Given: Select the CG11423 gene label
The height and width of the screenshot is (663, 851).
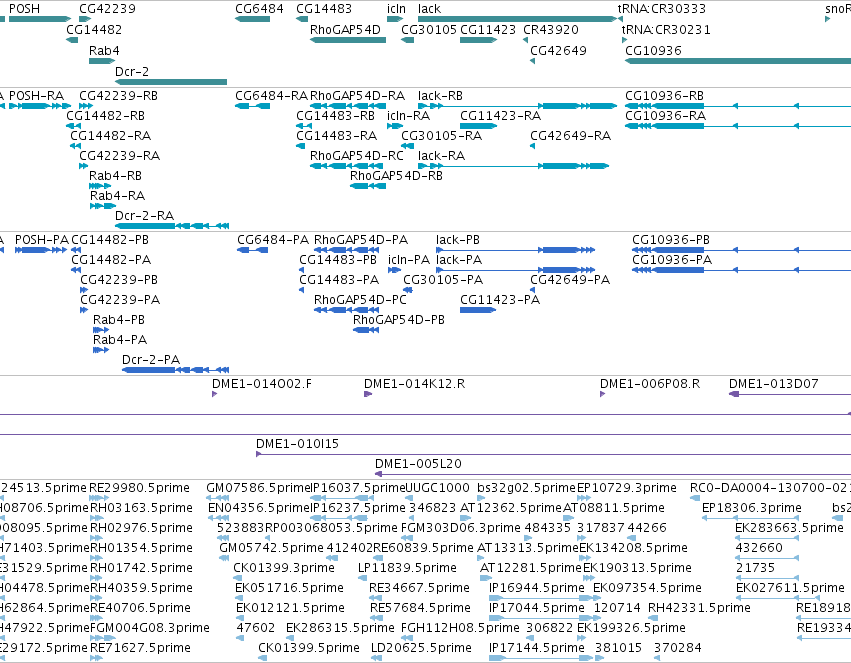Looking at the screenshot, I should click(488, 29).
